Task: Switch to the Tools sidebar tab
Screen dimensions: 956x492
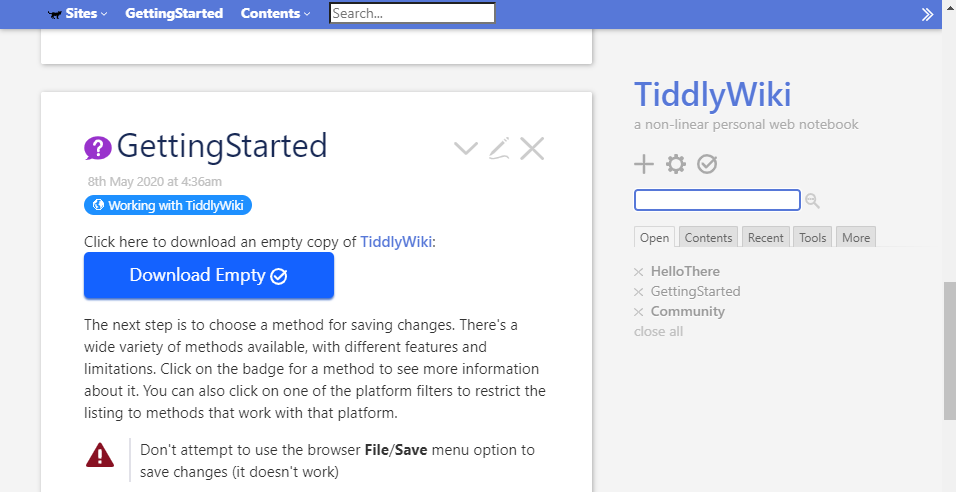Action: click(x=813, y=238)
